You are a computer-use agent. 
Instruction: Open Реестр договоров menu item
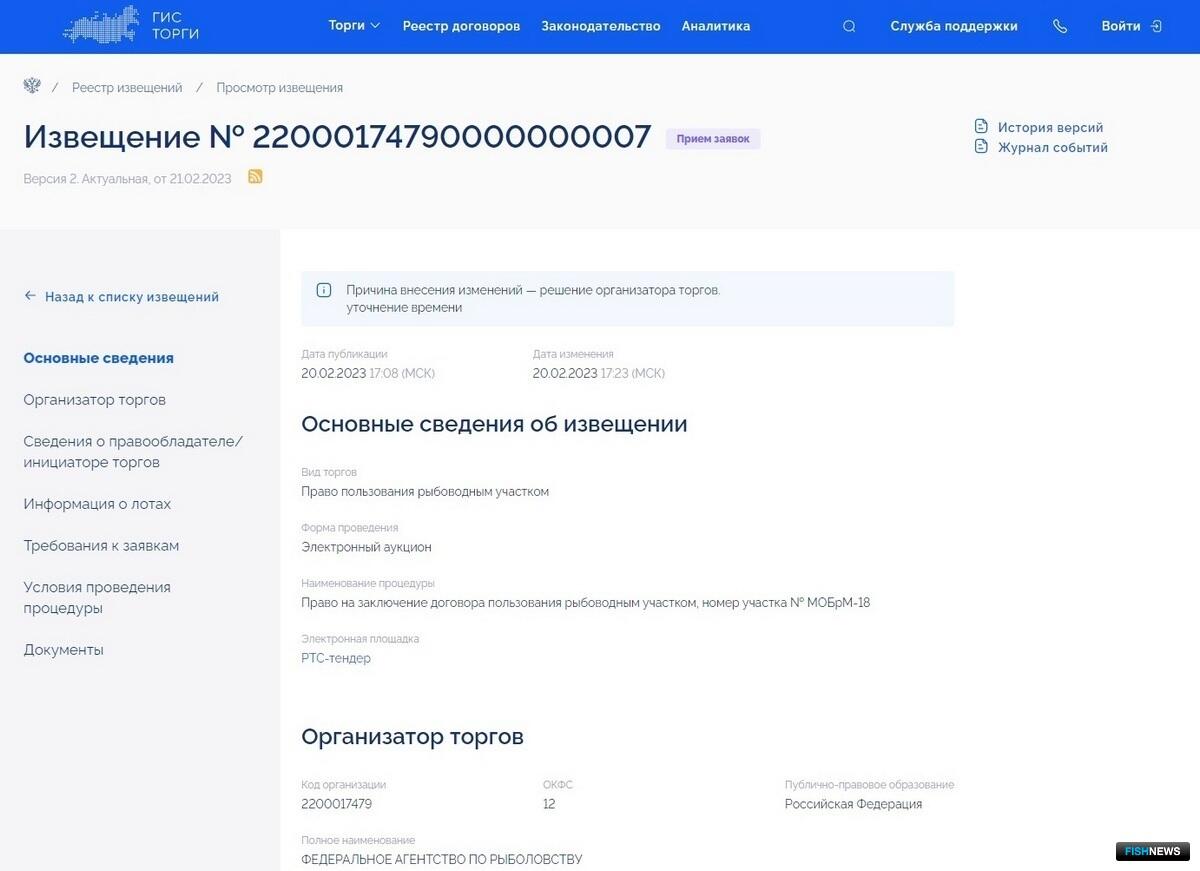pyautogui.click(x=461, y=26)
